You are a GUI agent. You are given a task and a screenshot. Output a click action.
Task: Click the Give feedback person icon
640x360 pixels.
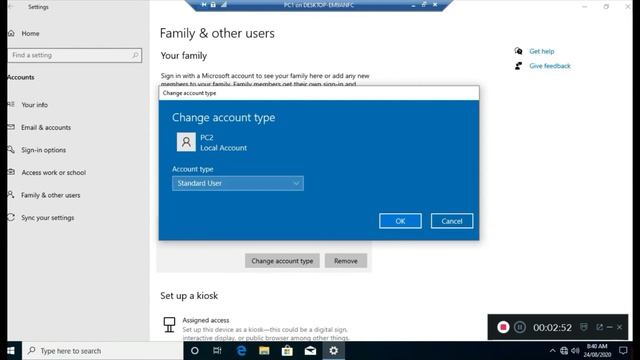pos(518,66)
